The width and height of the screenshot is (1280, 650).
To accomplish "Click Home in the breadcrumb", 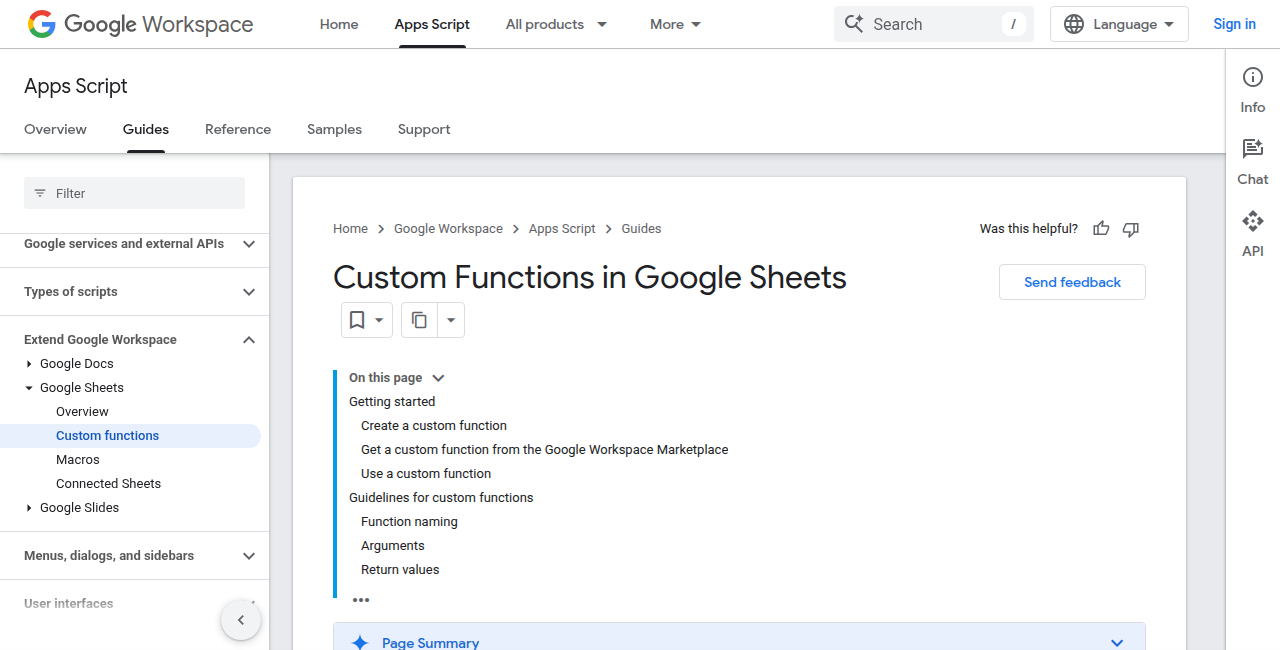I will [x=350, y=229].
